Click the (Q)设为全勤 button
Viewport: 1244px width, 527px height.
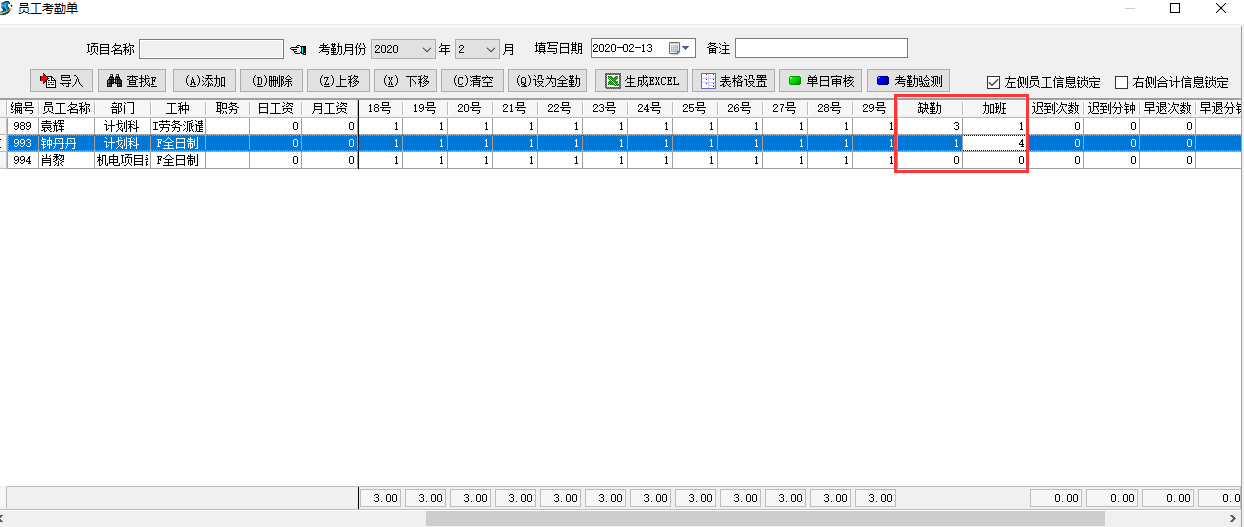point(548,81)
